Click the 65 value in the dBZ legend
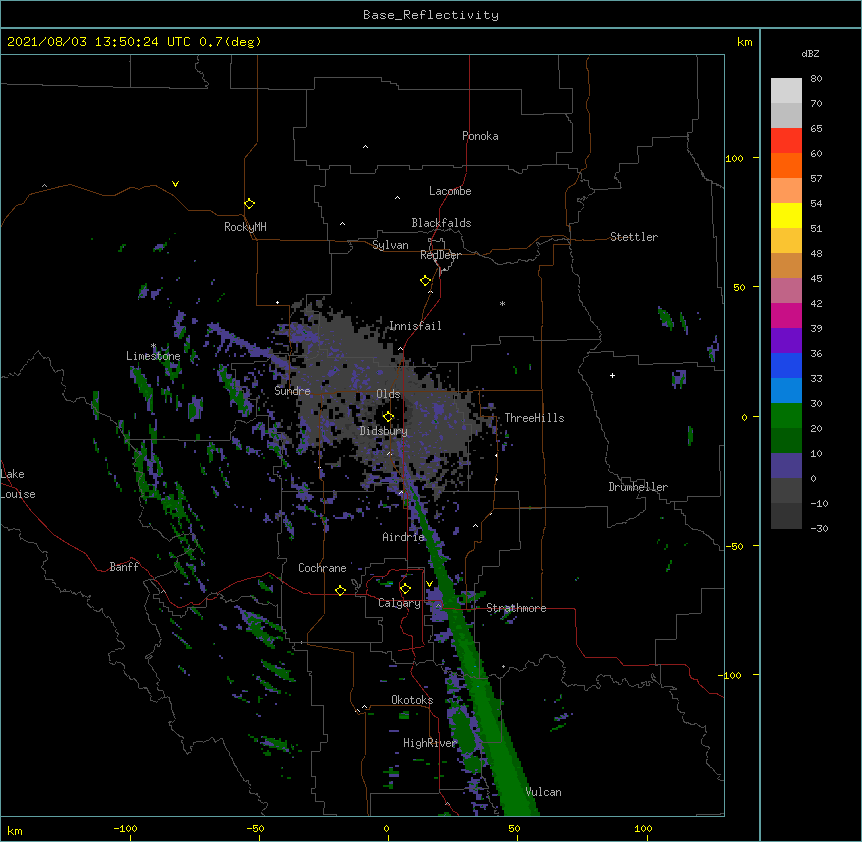 pyautogui.click(x=816, y=129)
